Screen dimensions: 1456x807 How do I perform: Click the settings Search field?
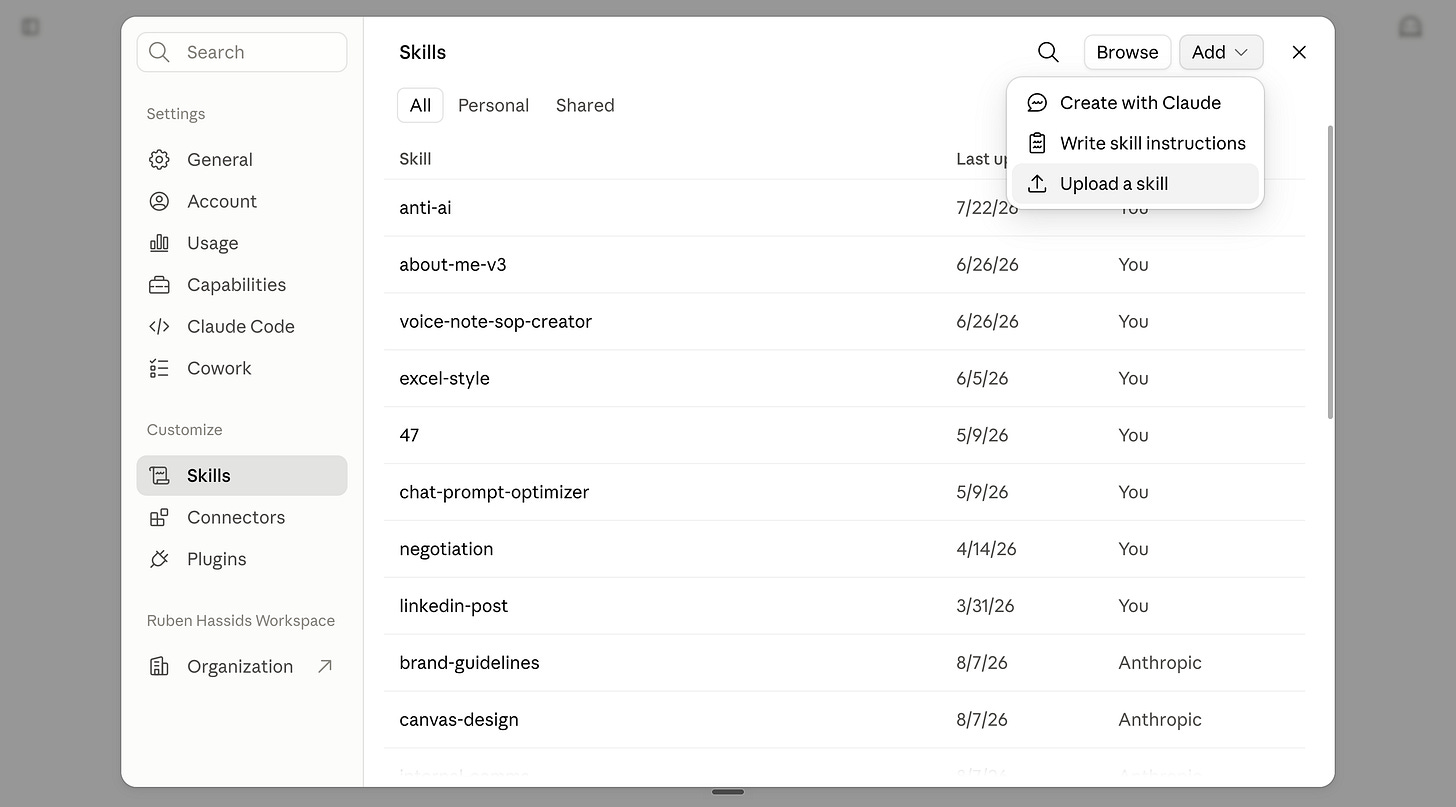242,52
